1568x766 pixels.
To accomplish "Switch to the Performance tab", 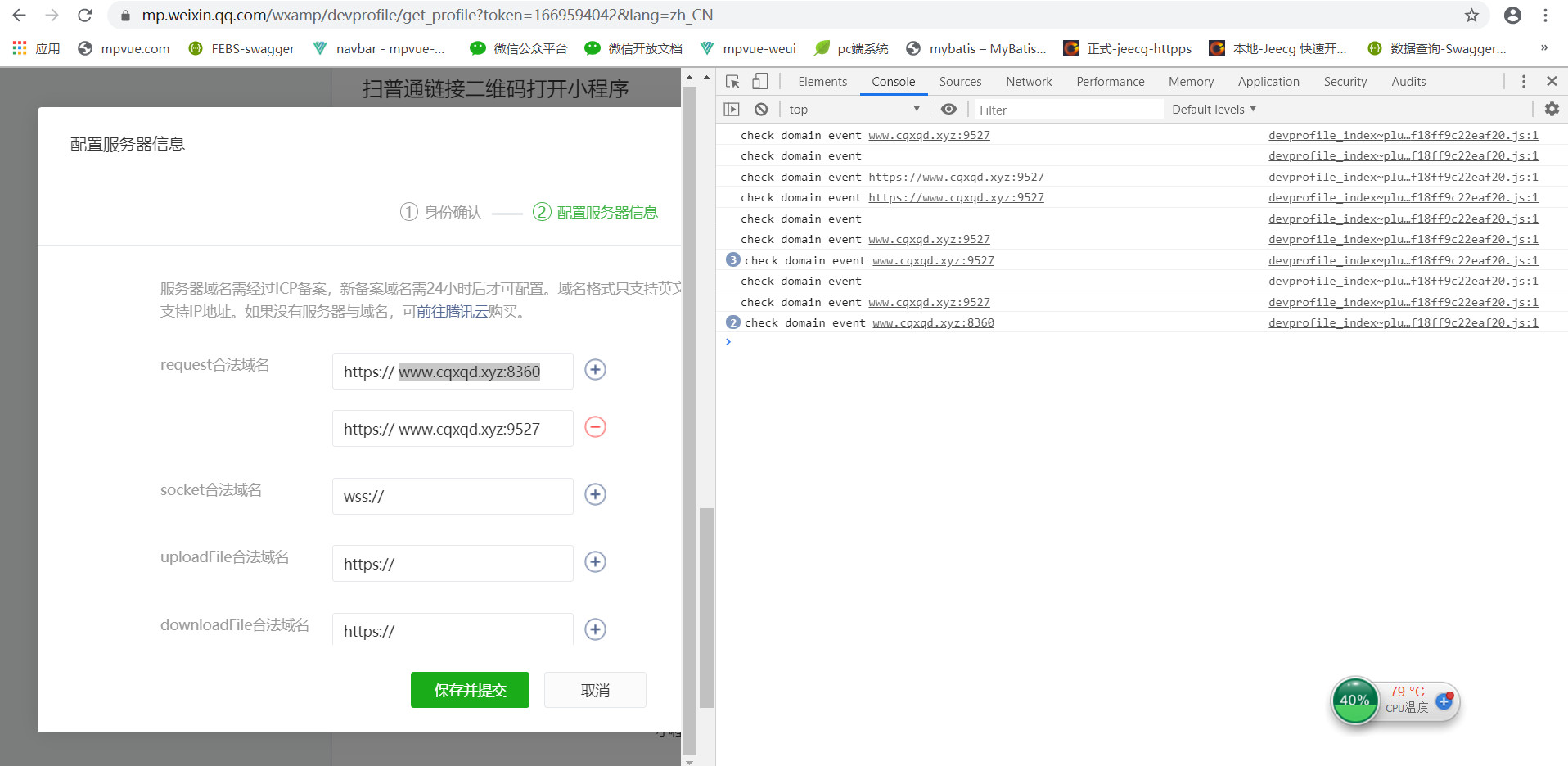I will (1111, 82).
